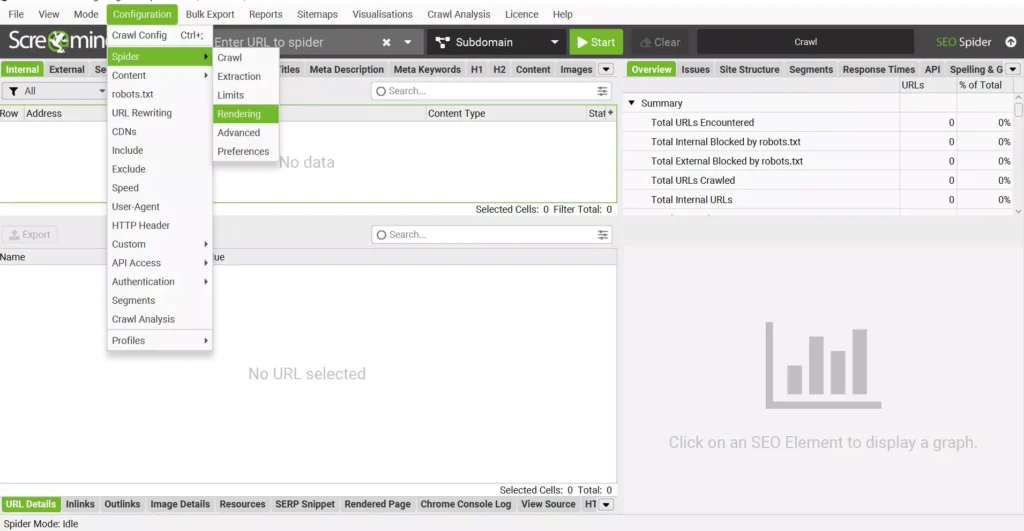Expand more tabs arrow after Spelling tab
This screenshot has width=1024, height=531.
point(1013,69)
